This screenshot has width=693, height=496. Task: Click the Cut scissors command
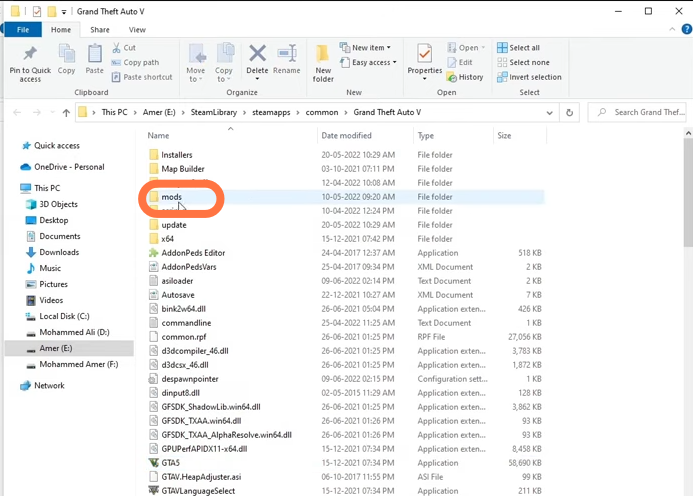pos(124,47)
